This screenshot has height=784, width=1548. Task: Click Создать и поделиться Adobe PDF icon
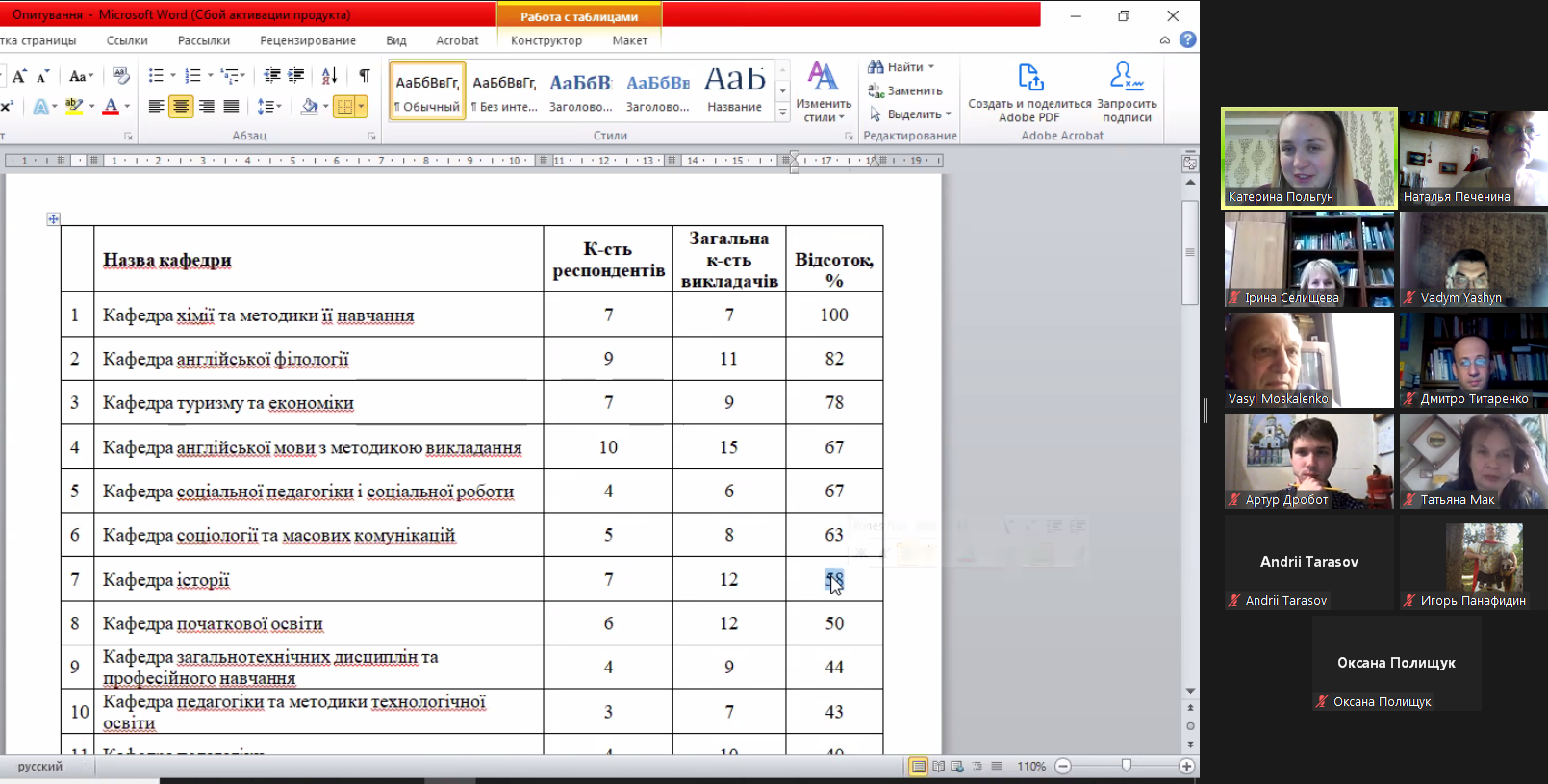tap(1029, 77)
